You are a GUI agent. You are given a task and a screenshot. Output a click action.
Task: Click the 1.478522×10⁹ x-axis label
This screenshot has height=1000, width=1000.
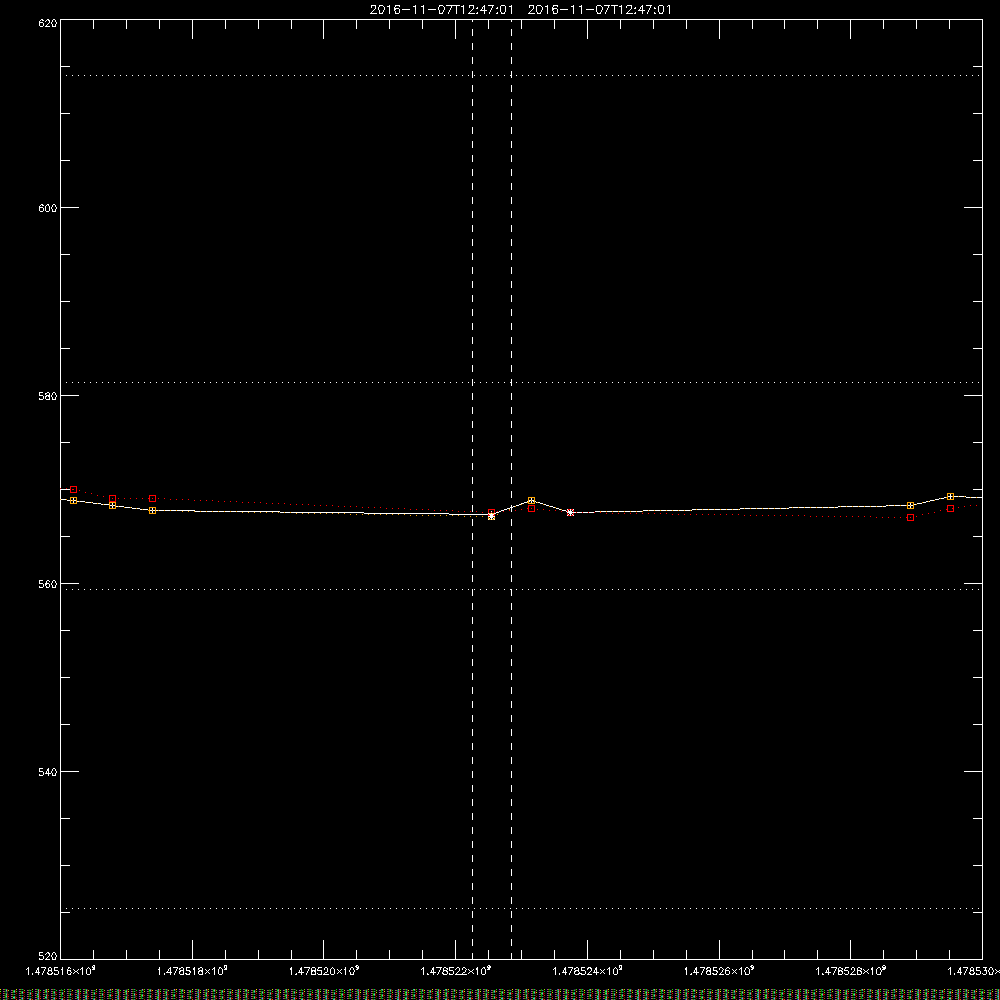coord(456,971)
